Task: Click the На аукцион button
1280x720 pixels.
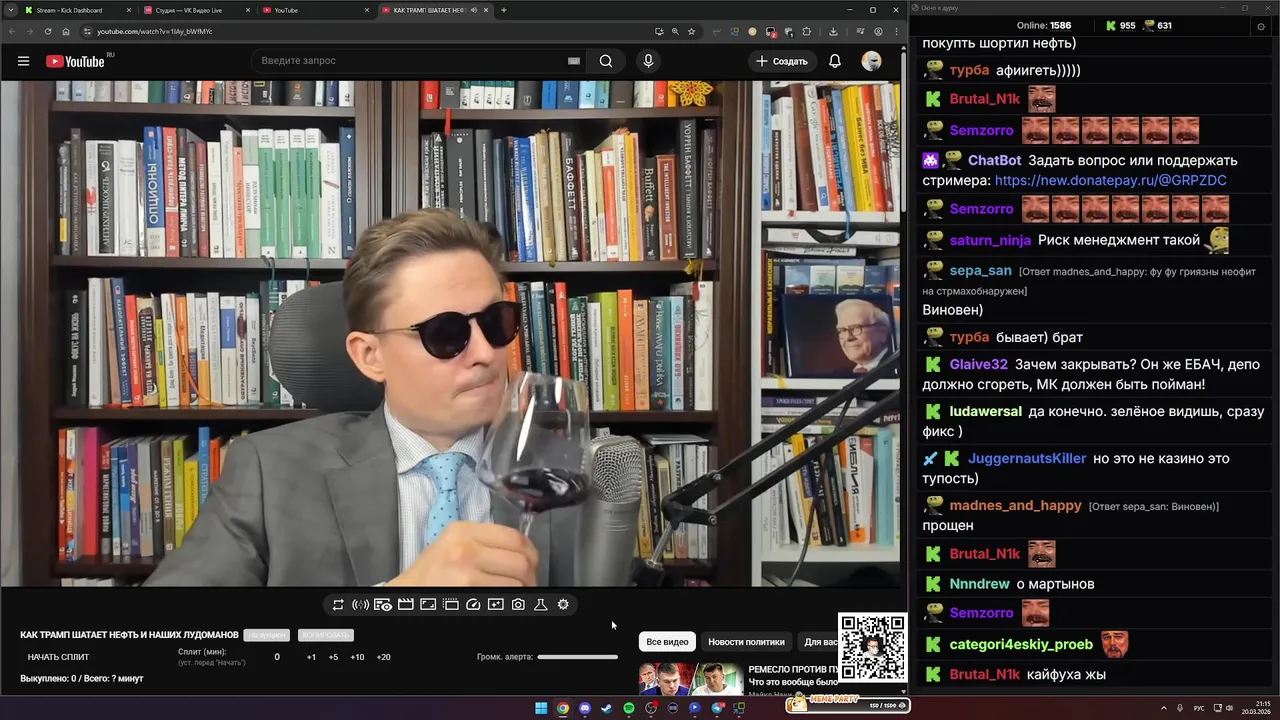Action: coord(266,635)
